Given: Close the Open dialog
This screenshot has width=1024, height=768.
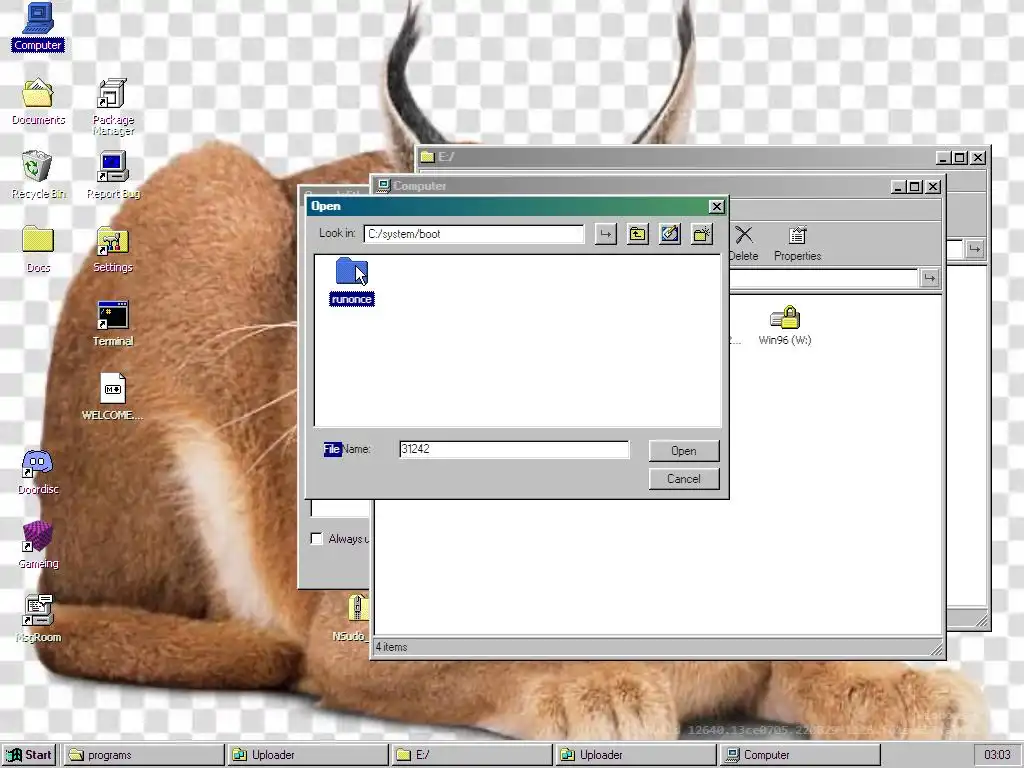Looking at the screenshot, I should pos(716,206).
